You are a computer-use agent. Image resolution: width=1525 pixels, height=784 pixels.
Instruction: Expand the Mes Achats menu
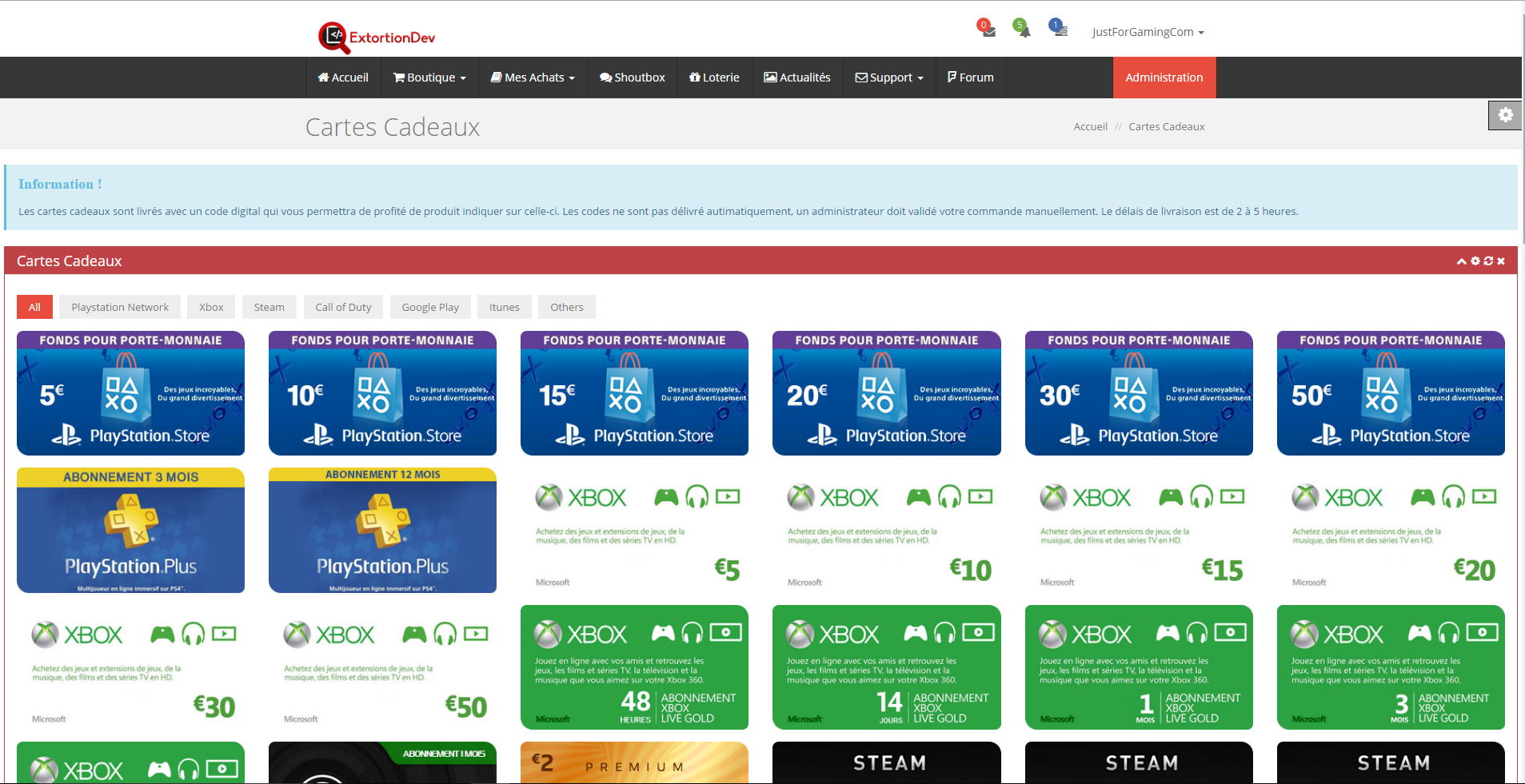[533, 78]
